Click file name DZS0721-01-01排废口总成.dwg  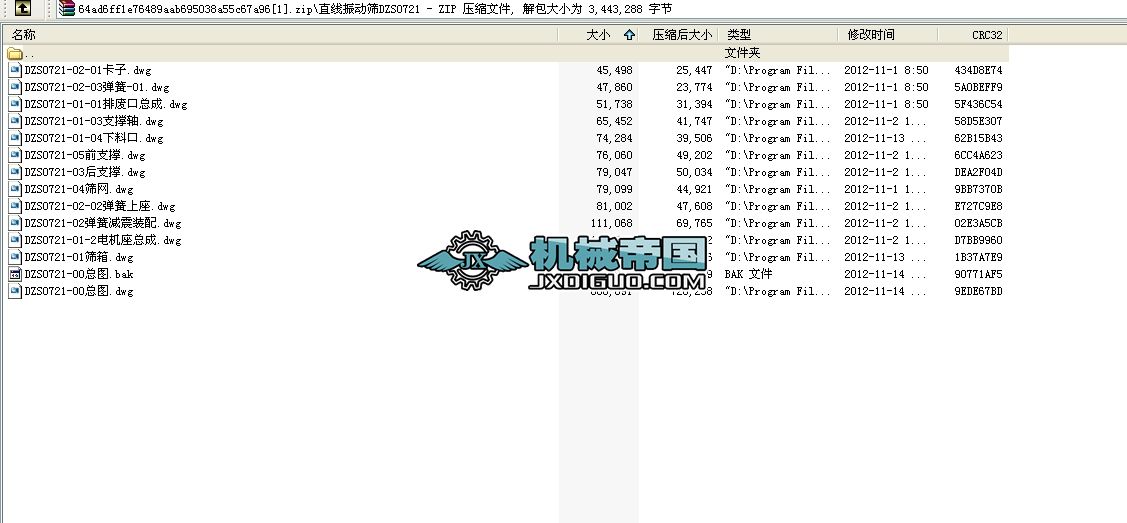(106, 104)
